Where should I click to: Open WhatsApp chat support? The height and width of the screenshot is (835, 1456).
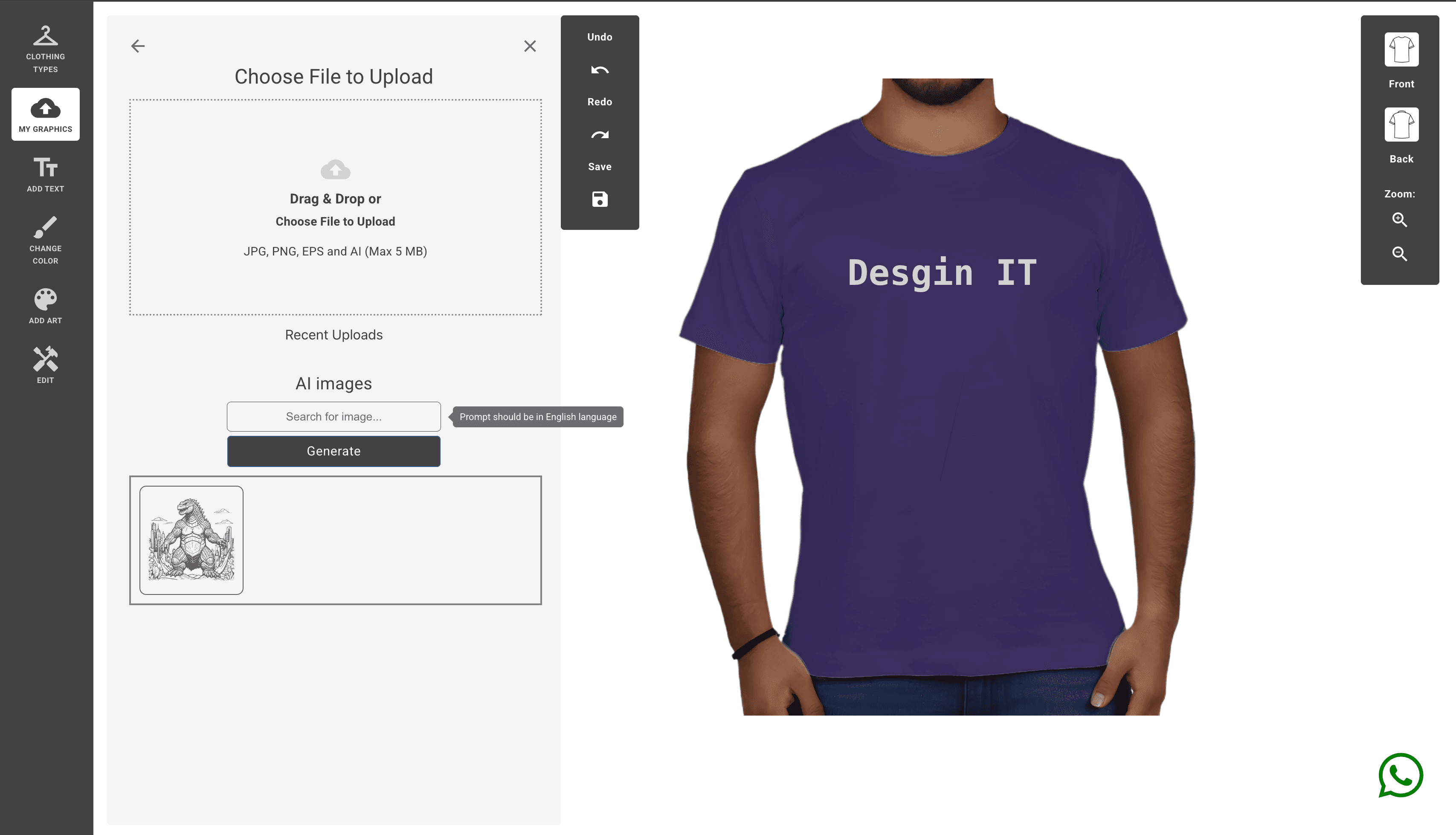[1401, 775]
